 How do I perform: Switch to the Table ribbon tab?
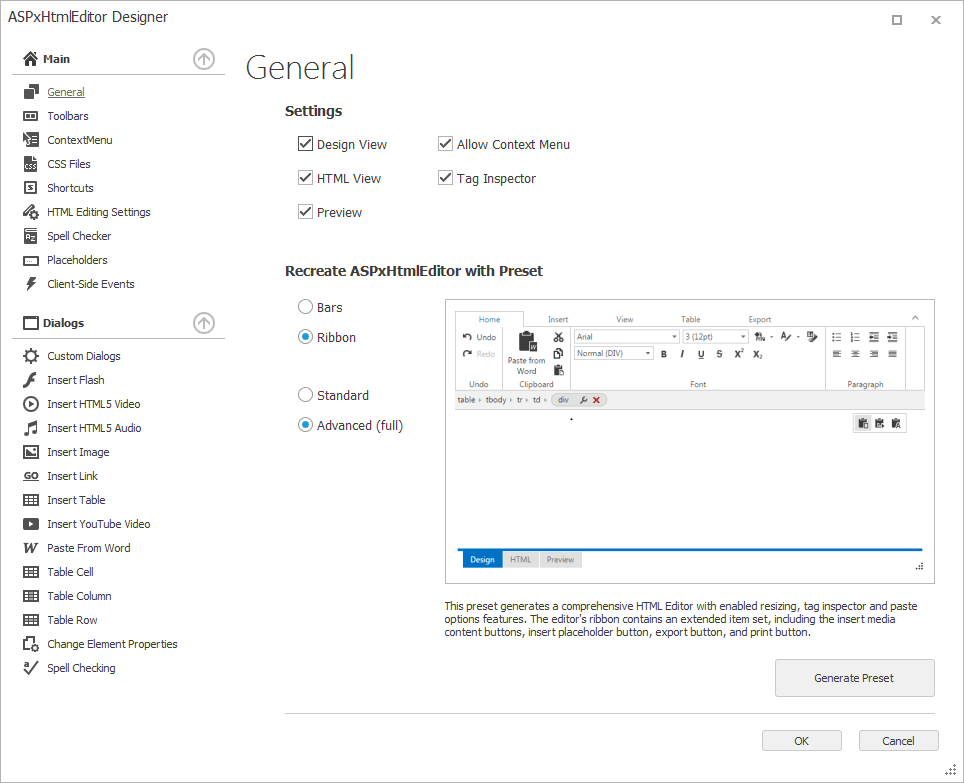pyautogui.click(x=690, y=320)
